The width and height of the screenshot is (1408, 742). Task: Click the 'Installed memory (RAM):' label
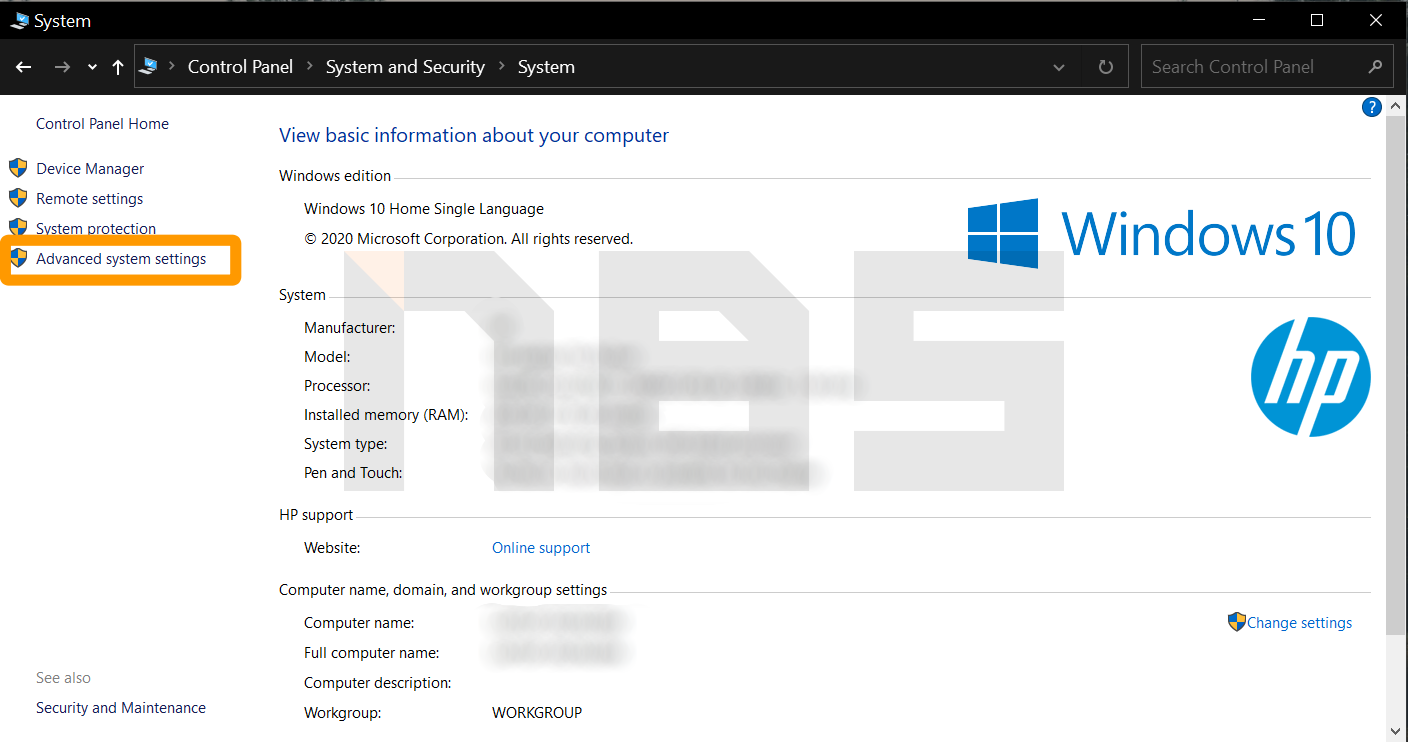(x=386, y=415)
